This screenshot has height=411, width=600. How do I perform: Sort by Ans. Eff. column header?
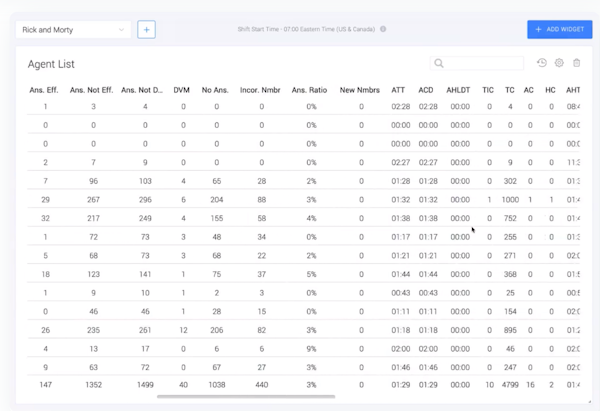[45, 90]
